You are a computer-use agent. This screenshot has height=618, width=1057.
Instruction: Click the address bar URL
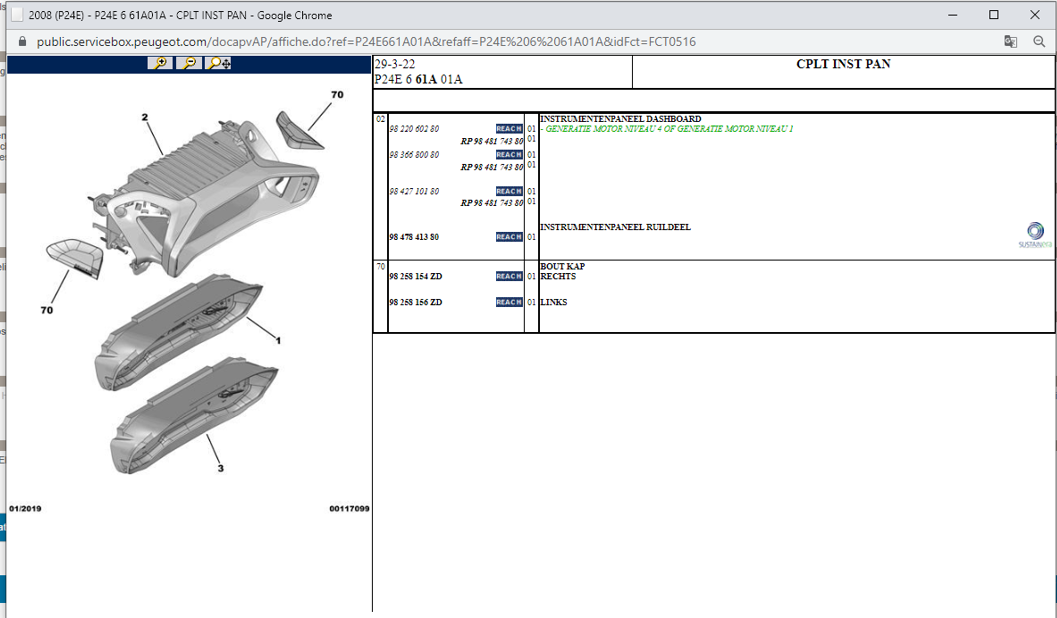pyautogui.click(x=366, y=42)
